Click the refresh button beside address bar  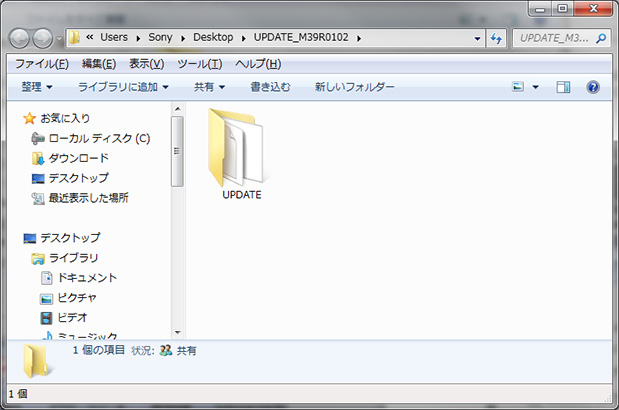(x=496, y=38)
